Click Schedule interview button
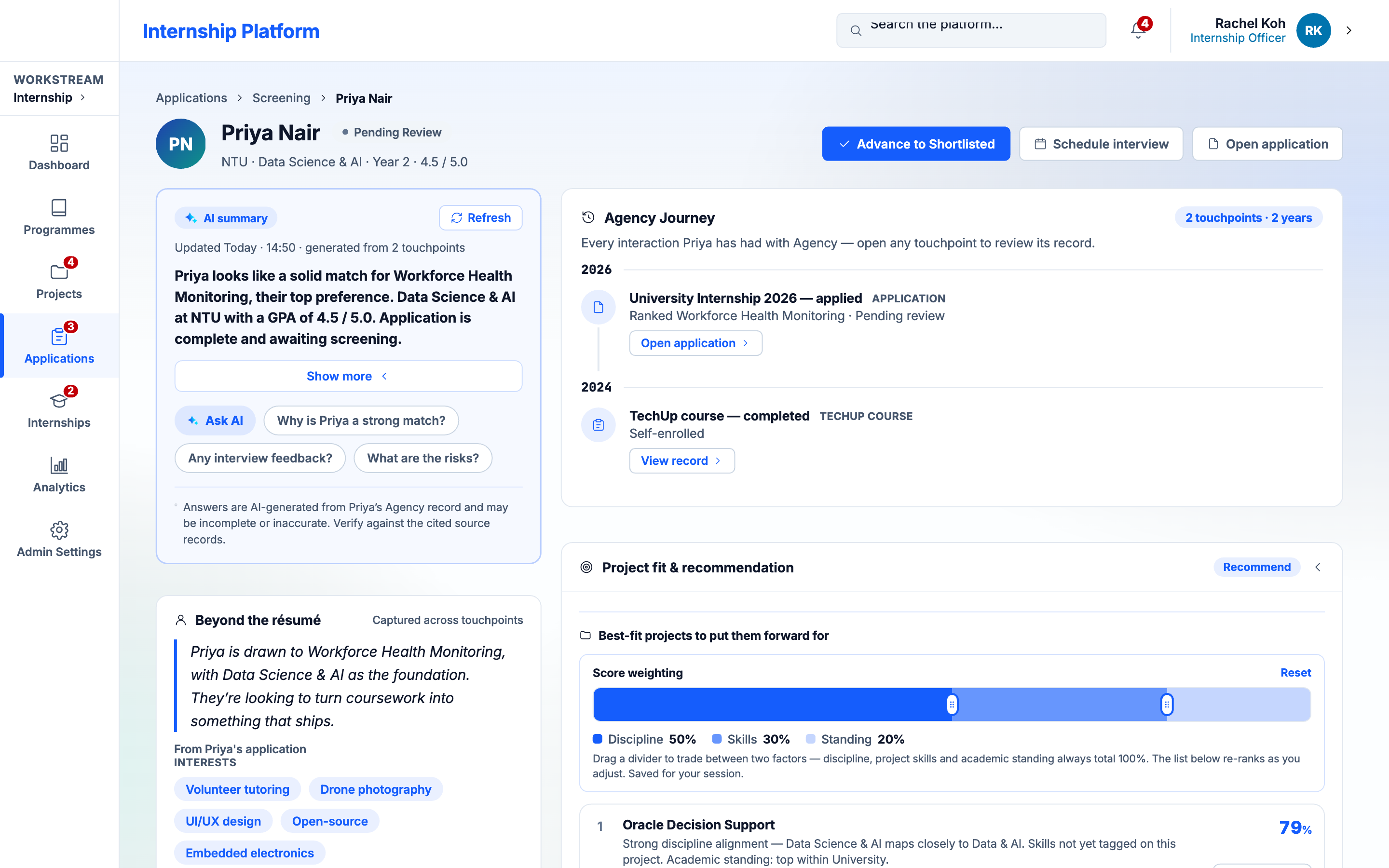 click(x=1101, y=144)
